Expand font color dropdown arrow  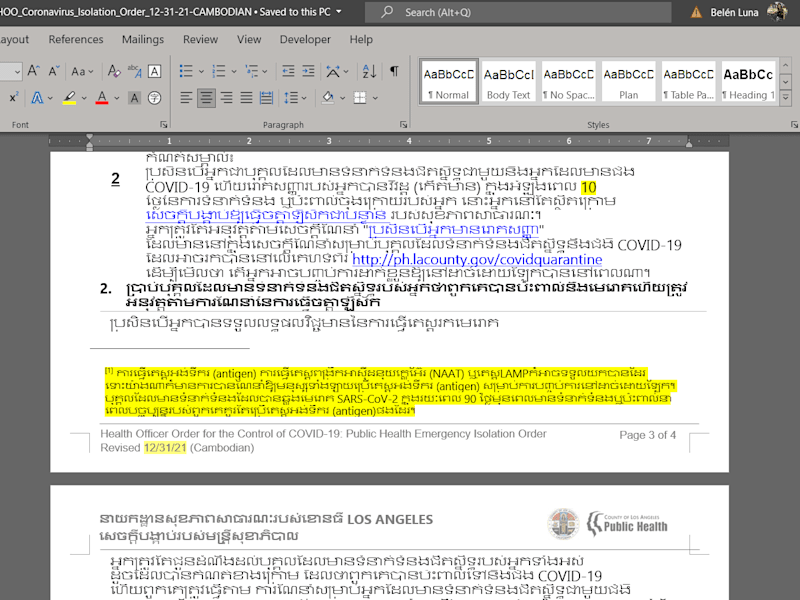116,97
